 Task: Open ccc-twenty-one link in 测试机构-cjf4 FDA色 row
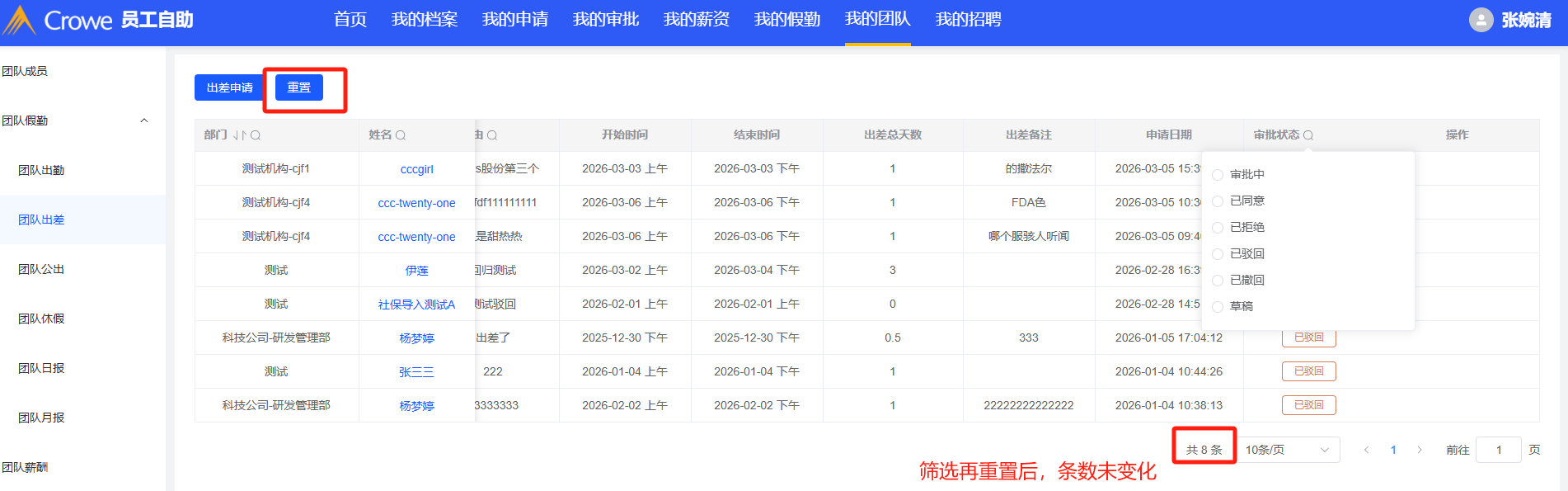(416, 203)
